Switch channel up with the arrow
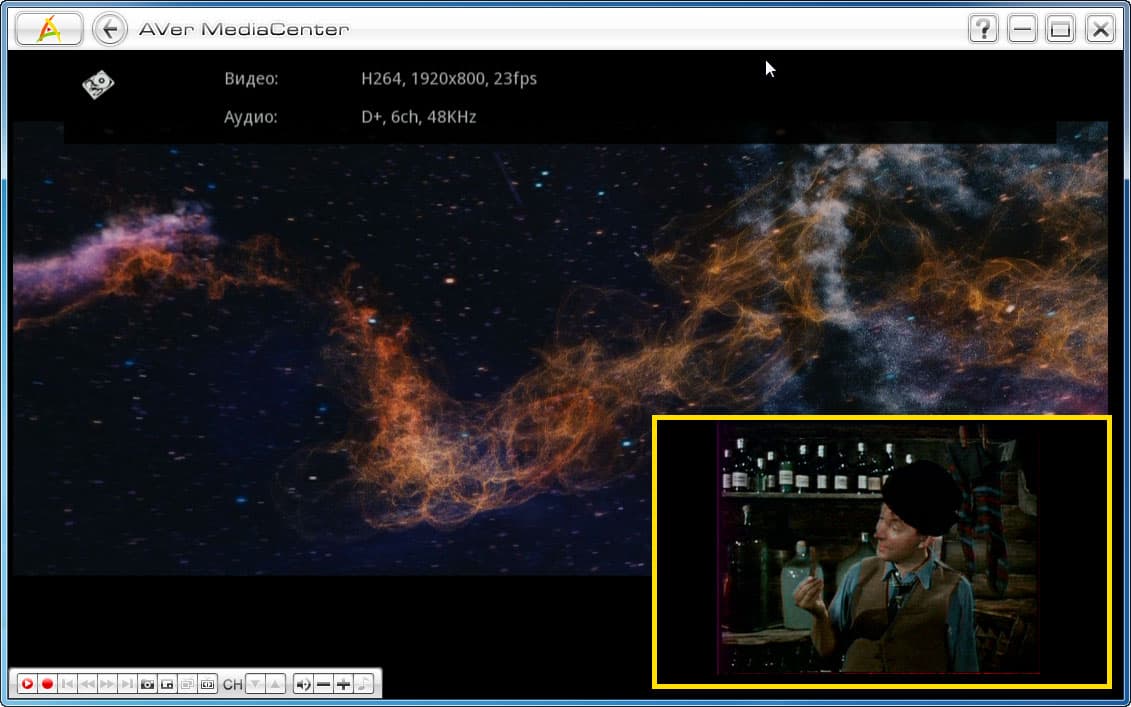The width and height of the screenshot is (1131, 707). coord(276,683)
